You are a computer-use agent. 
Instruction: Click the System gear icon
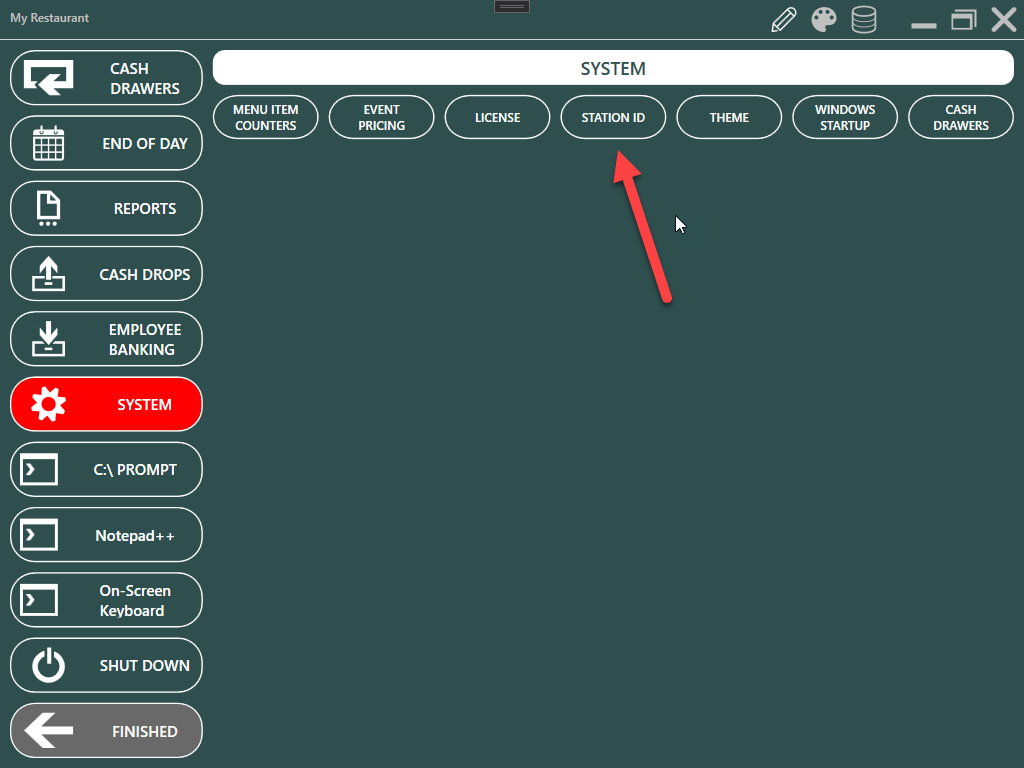[48, 405]
